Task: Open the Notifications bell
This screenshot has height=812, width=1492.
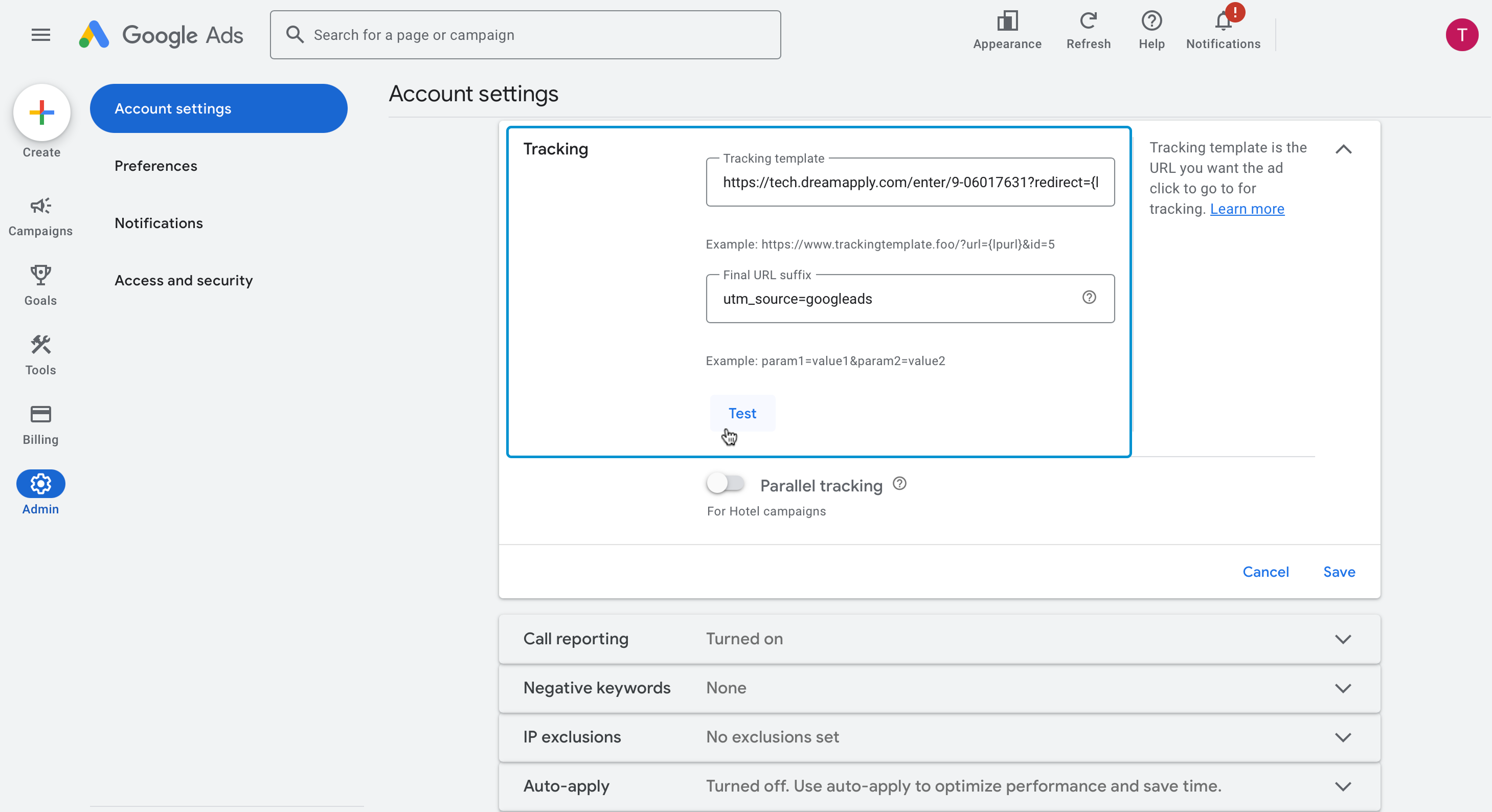Action: (1223, 31)
